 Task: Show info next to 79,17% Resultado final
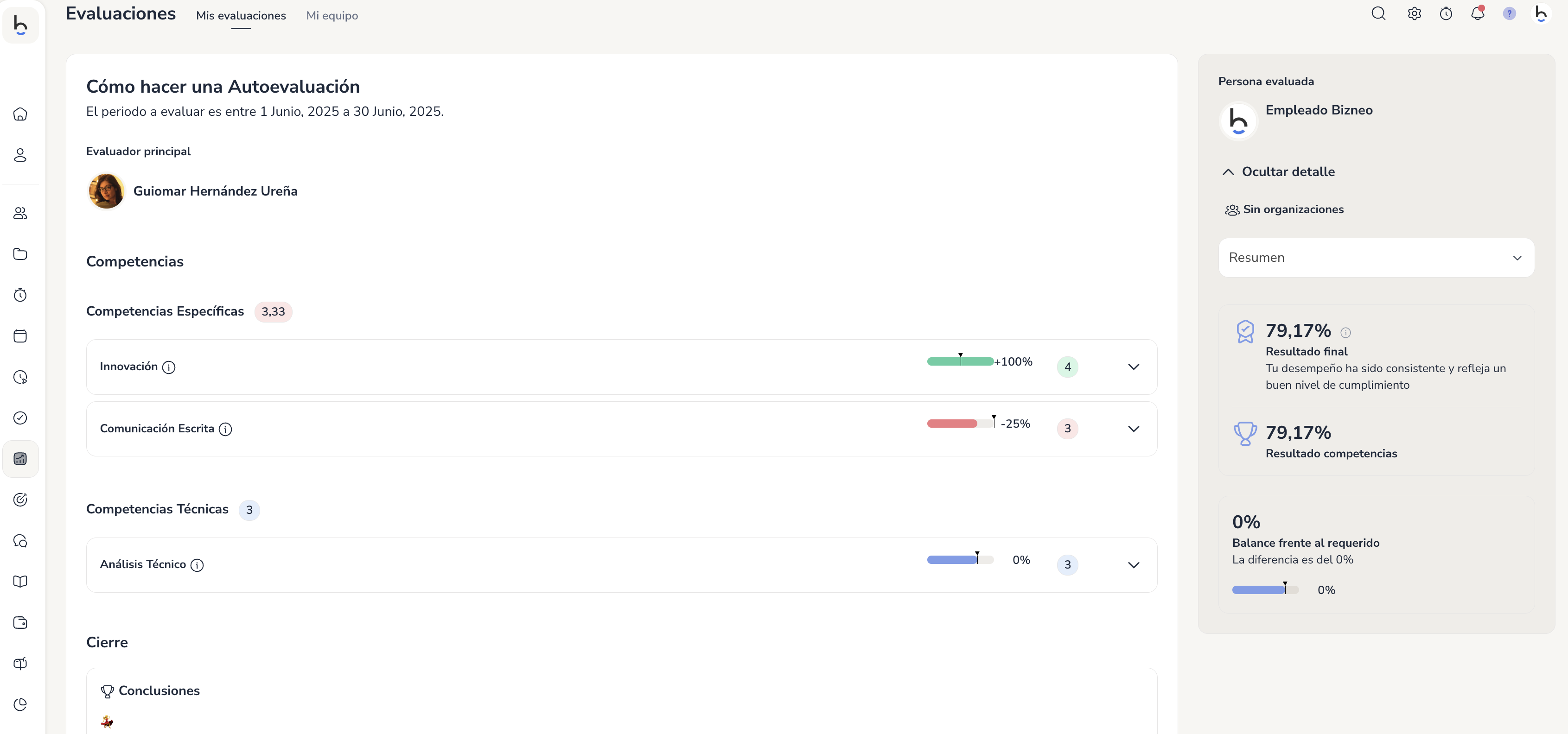pos(1346,333)
